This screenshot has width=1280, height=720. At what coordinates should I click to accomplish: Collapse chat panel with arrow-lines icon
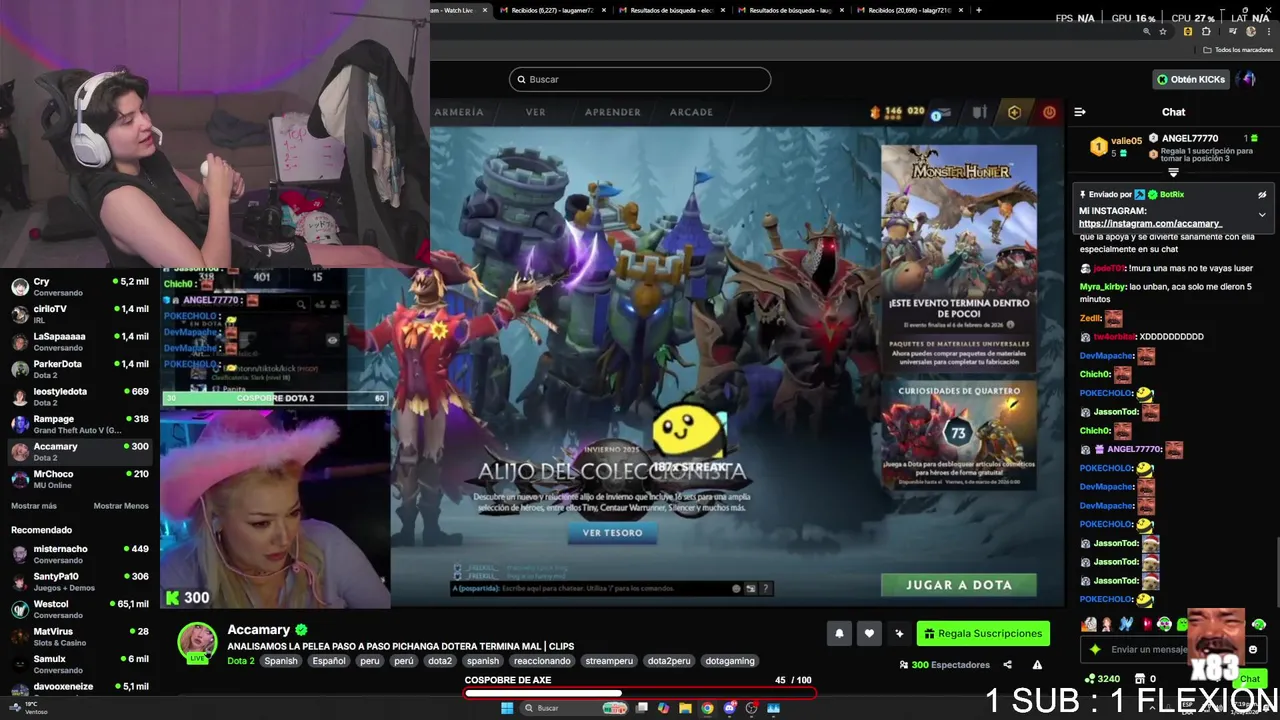(1080, 112)
